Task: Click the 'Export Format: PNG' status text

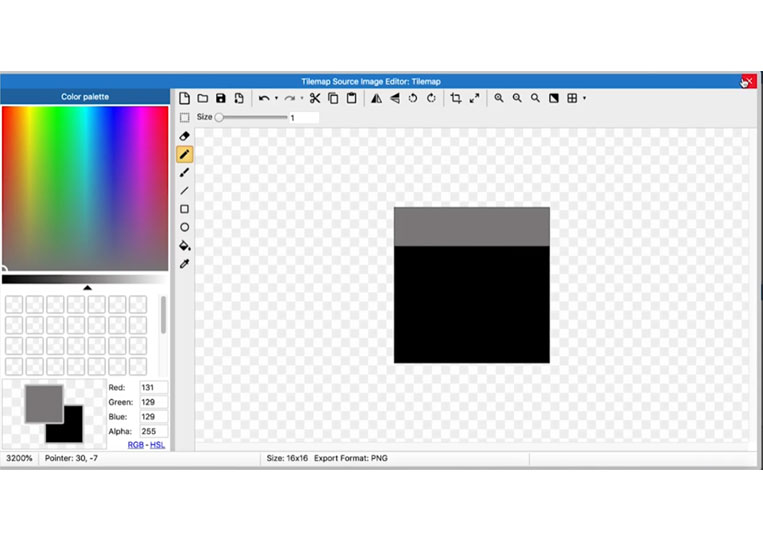Action: (351, 458)
